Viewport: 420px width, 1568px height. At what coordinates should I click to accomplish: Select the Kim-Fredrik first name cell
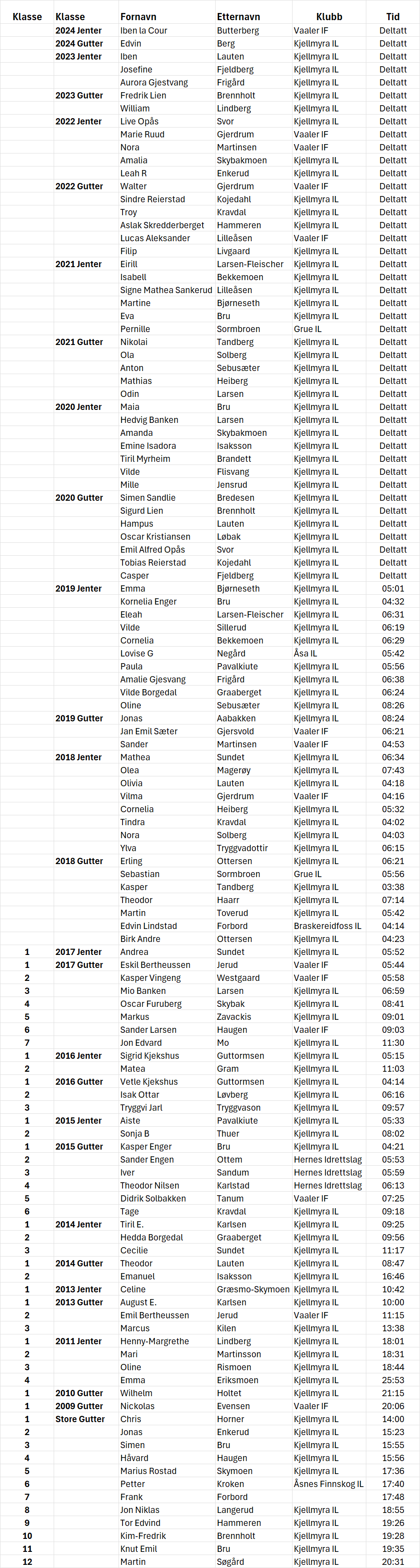click(x=143, y=1536)
